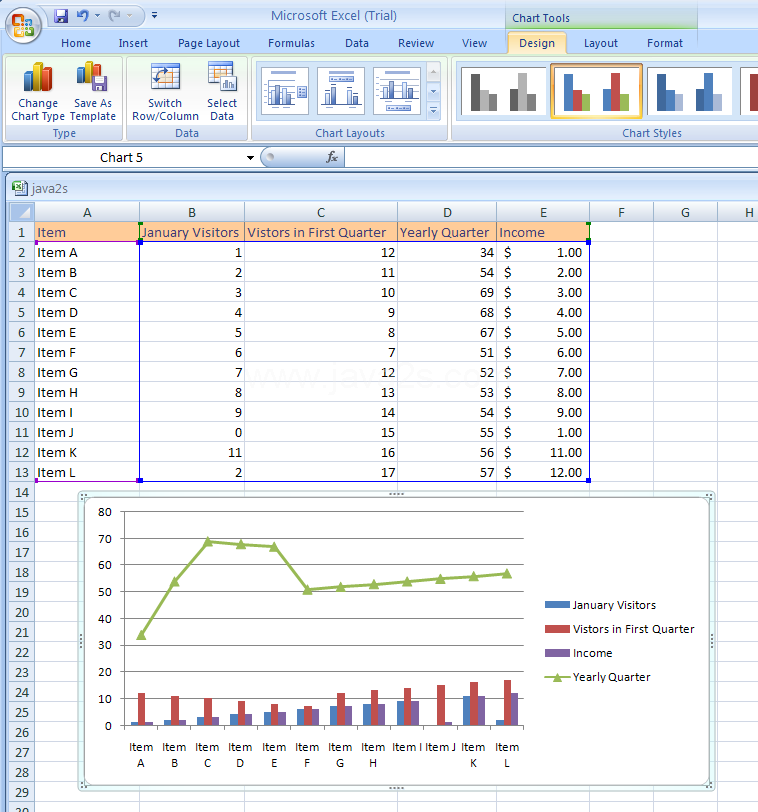Click the 11.00 income cell

click(543, 453)
